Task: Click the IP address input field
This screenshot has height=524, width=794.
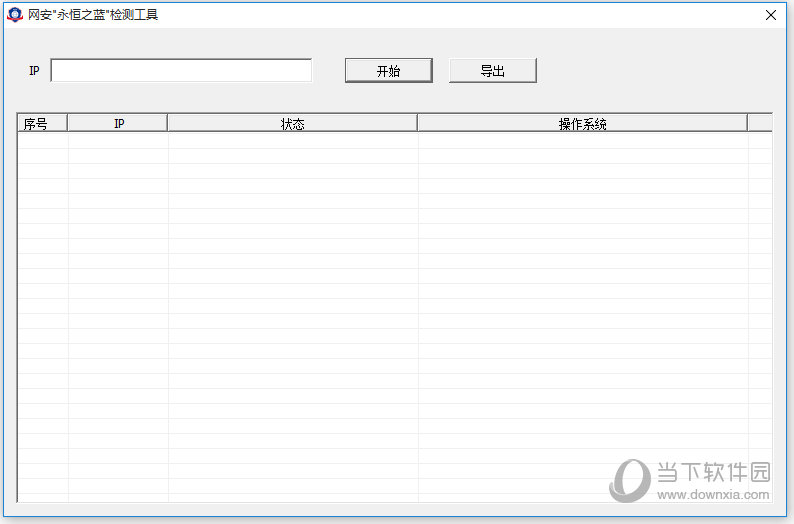Action: click(x=181, y=70)
